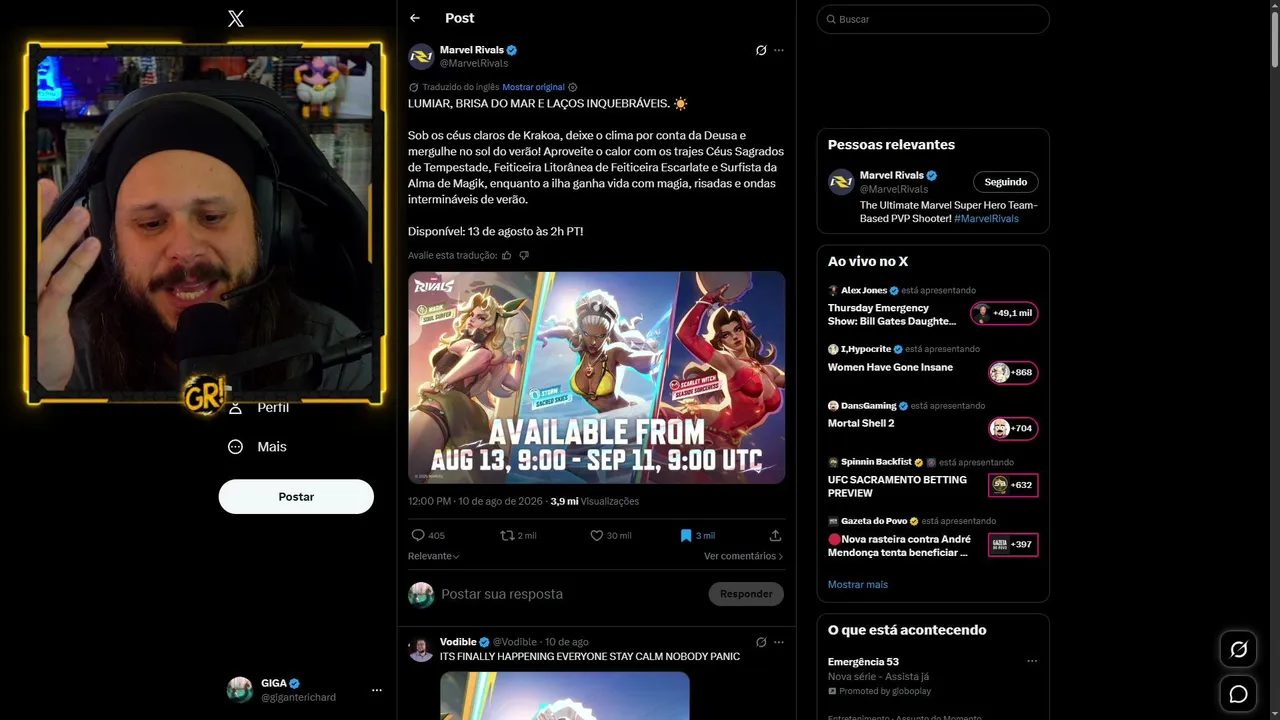
Task: Open Grok actions on Marvel Rivals post
Action: pyautogui.click(x=761, y=50)
